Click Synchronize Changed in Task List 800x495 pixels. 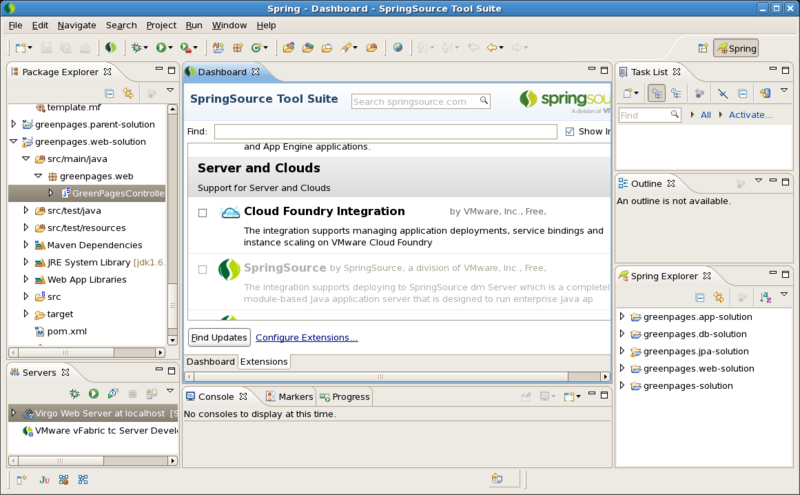point(765,93)
